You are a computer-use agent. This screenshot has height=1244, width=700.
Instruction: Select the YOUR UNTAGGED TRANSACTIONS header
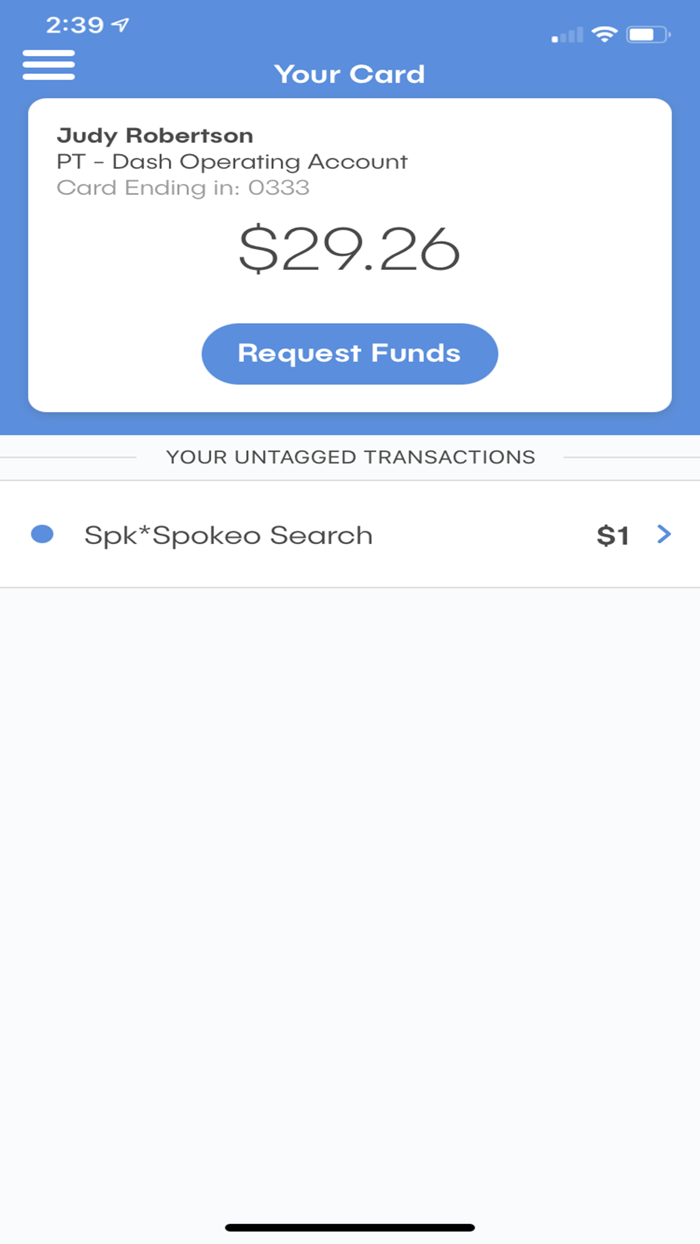tap(349, 456)
